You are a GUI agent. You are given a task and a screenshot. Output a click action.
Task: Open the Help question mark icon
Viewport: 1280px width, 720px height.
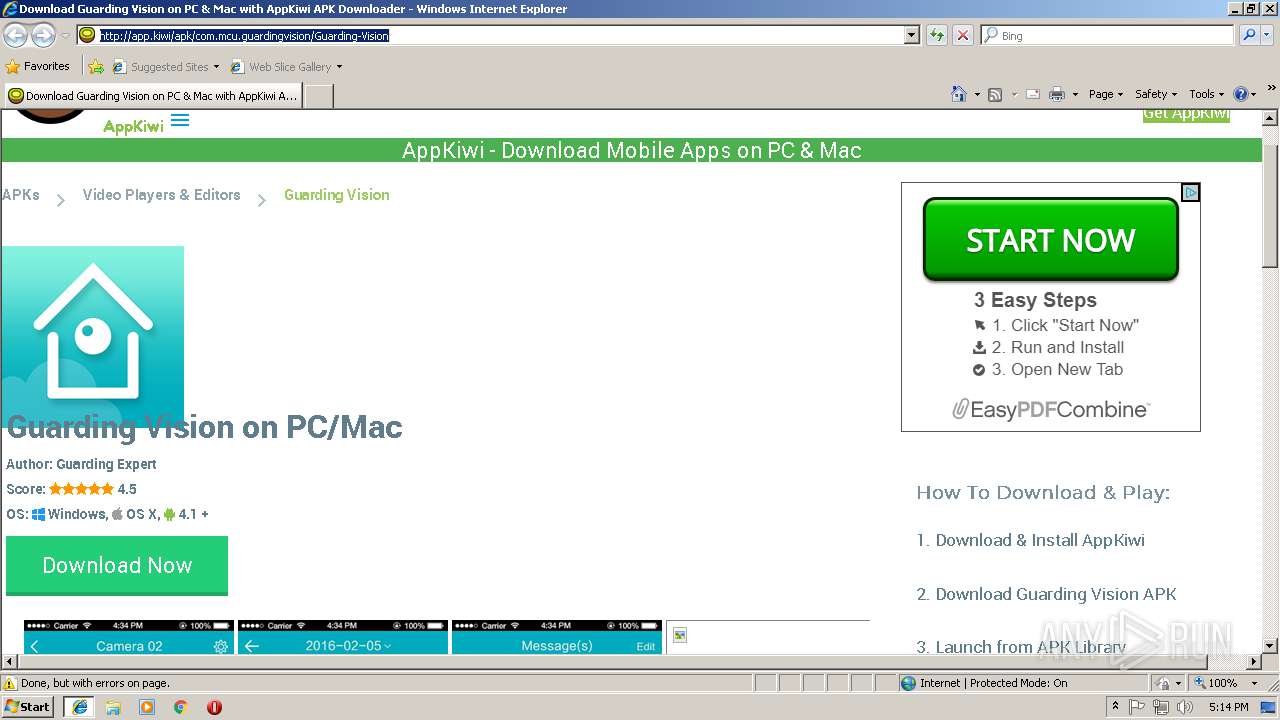(x=1241, y=94)
